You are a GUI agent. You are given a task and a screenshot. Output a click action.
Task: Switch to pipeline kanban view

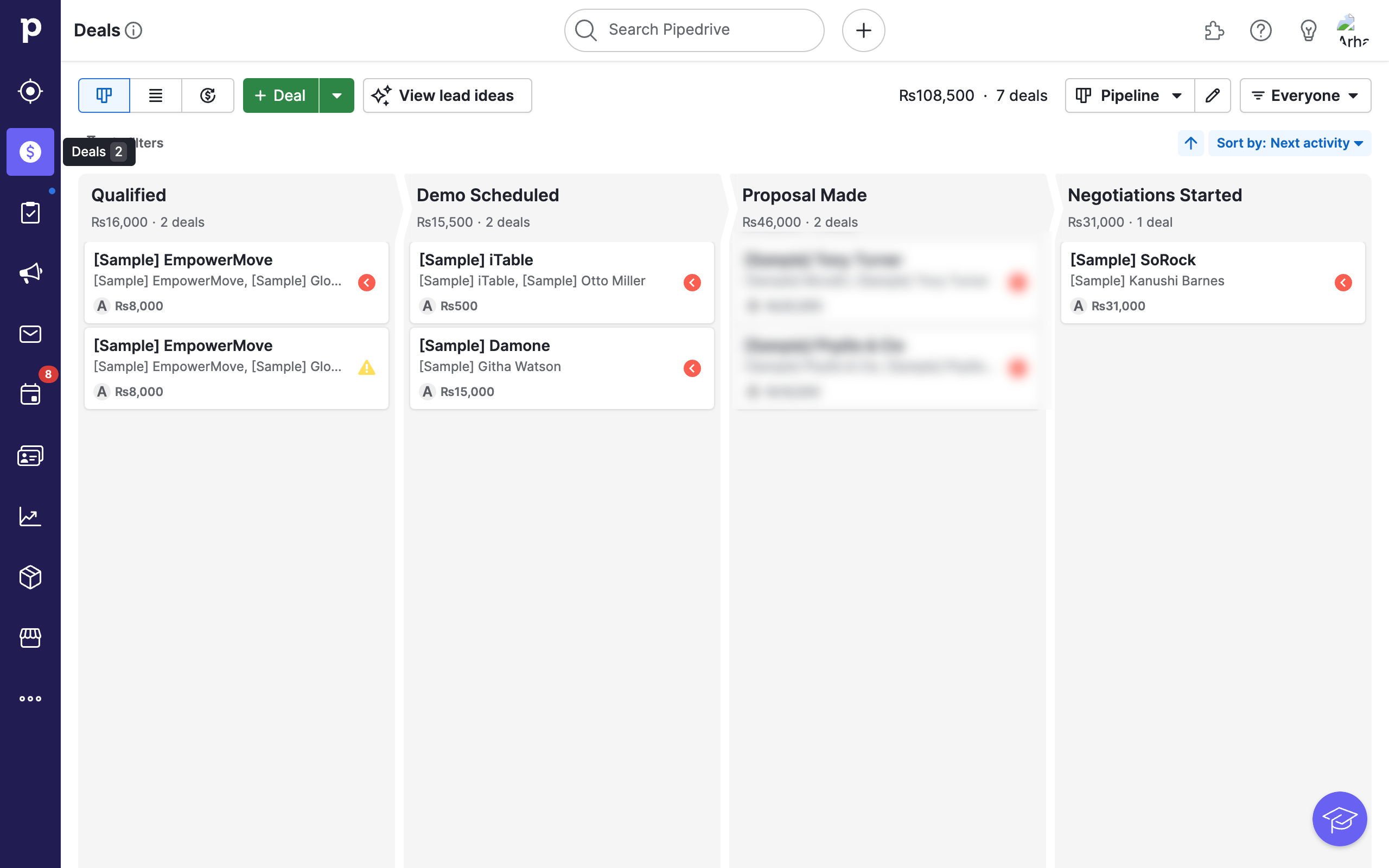pyautogui.click(x=104, y=95)
